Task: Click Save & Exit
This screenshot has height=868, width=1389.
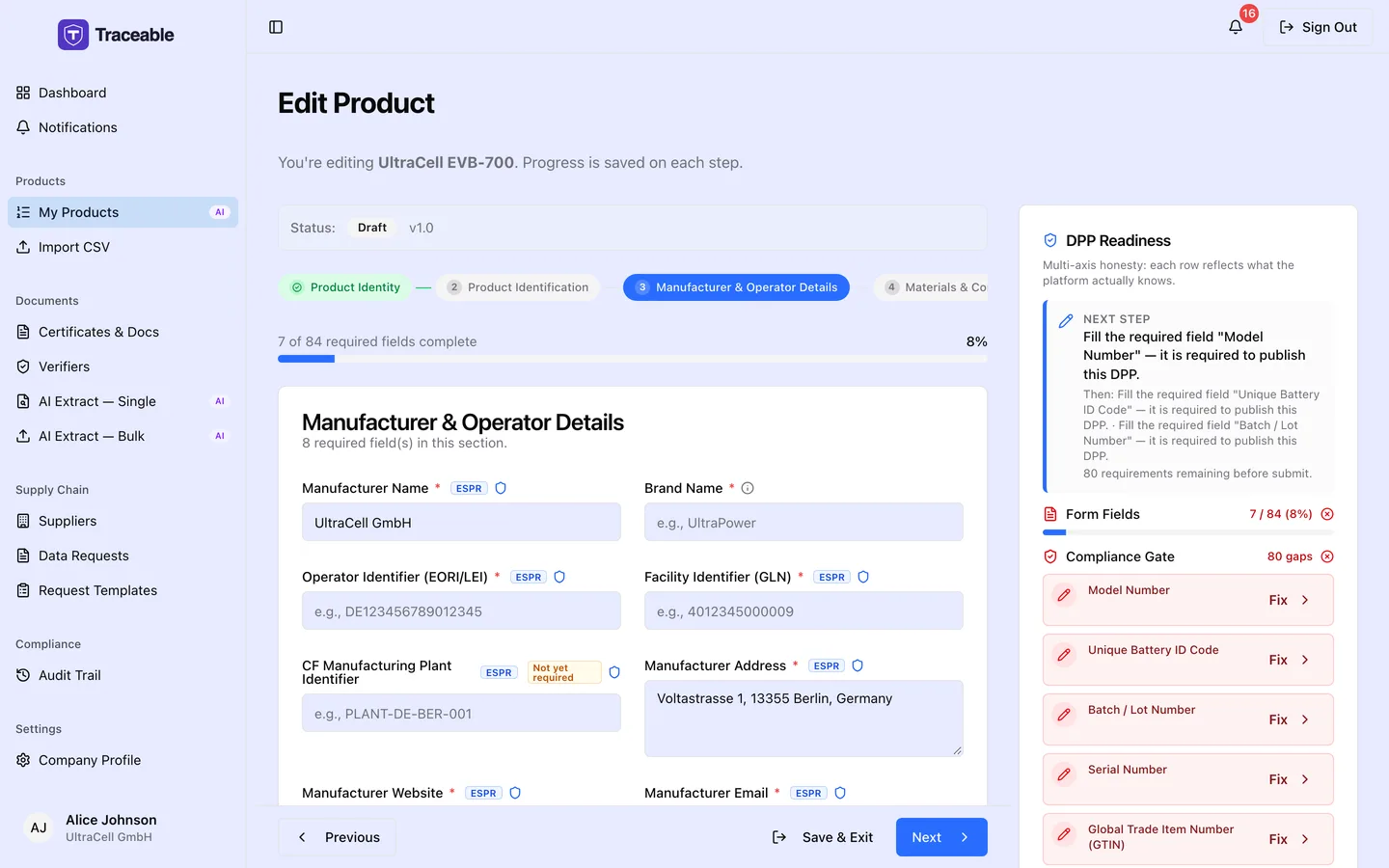Action: point(823,837)
